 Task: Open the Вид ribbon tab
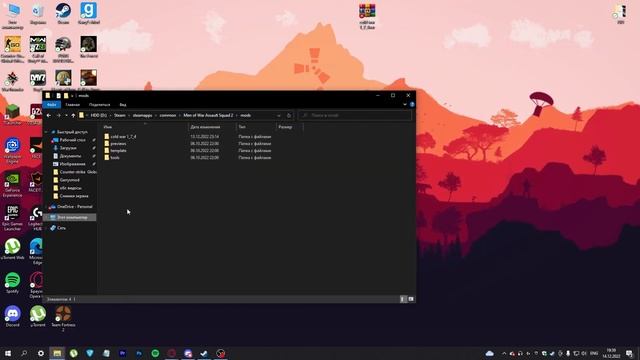coord(123,105)
